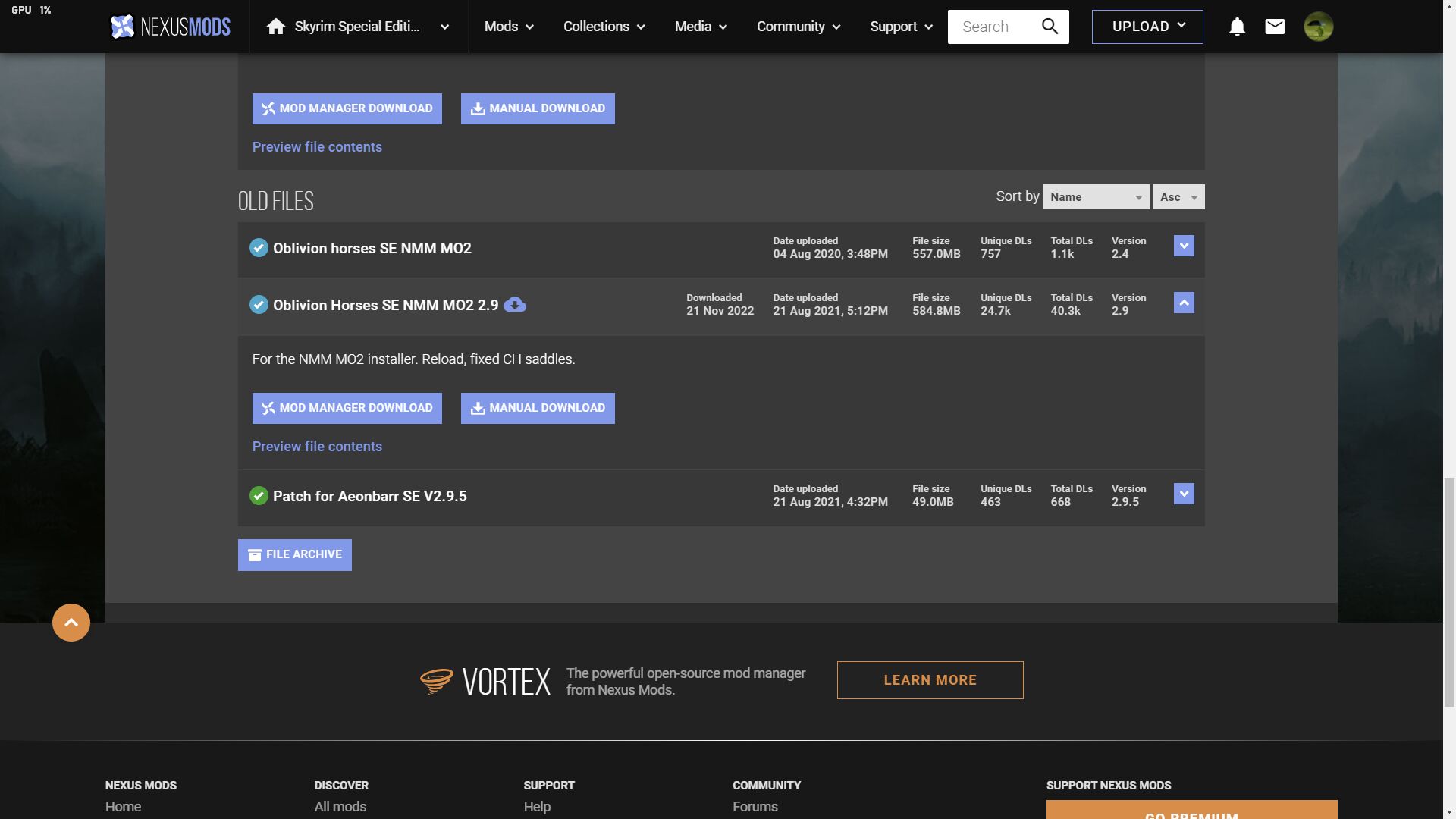1456x819 pixels.
Task: Open messages envelope icon
Action: [x=1275, y=27]
